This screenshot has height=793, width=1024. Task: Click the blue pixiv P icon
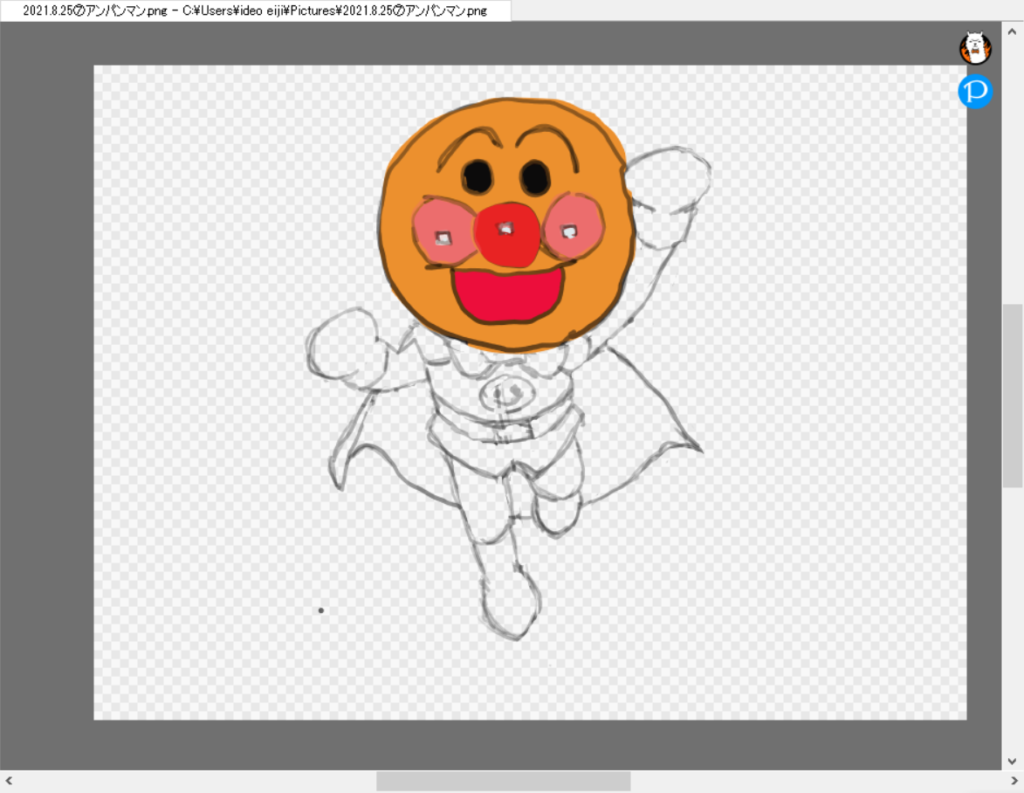(975, 92)
